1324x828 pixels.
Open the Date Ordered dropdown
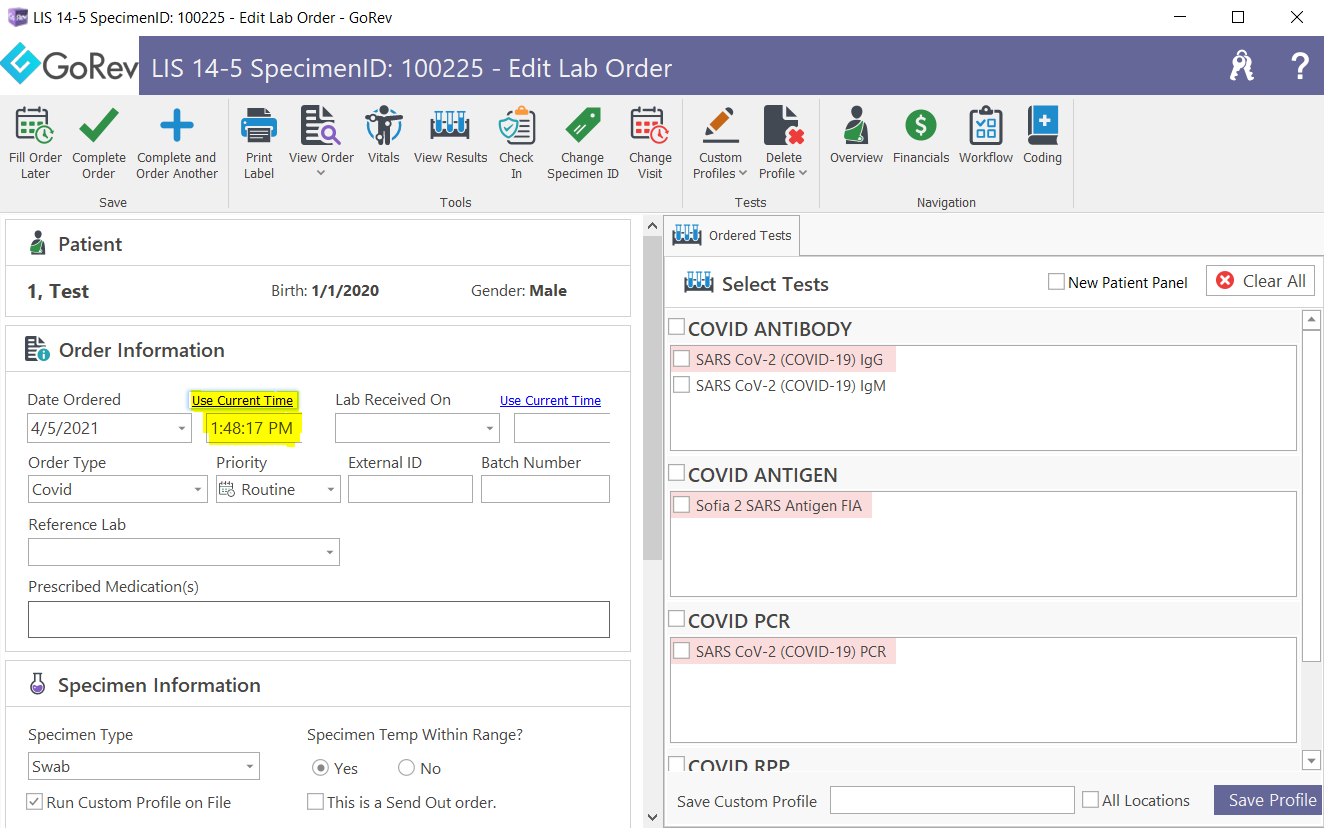tap(182, 428)
